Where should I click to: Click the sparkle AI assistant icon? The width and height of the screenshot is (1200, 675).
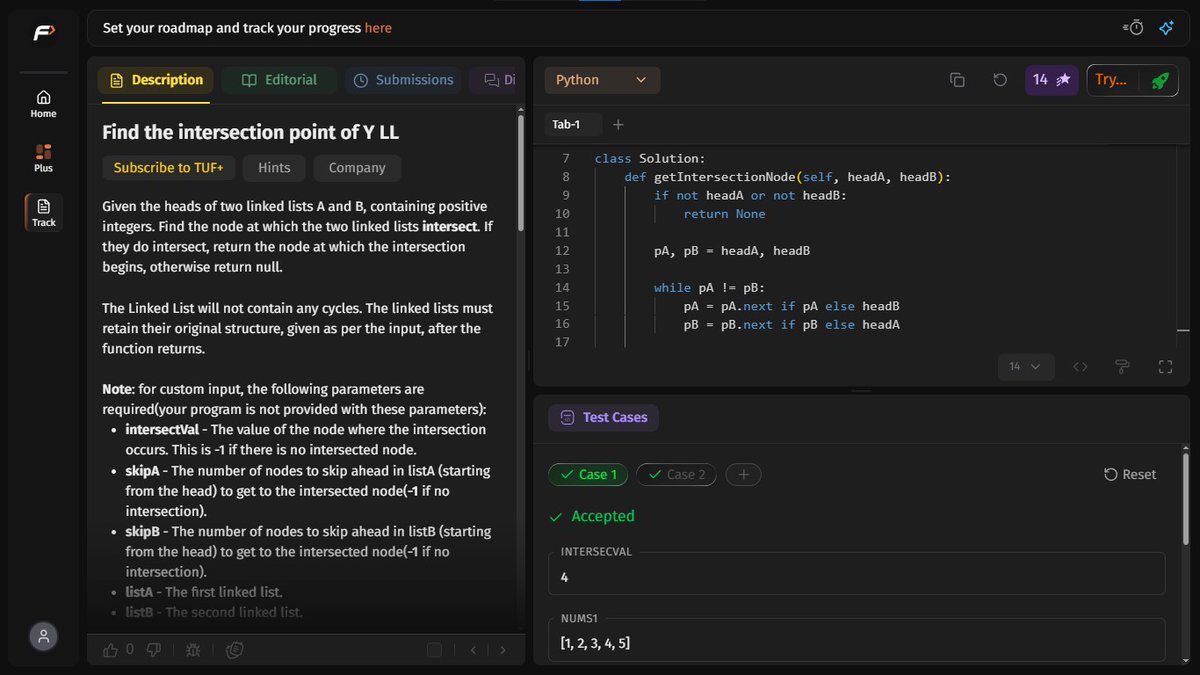coord(1166,28)
